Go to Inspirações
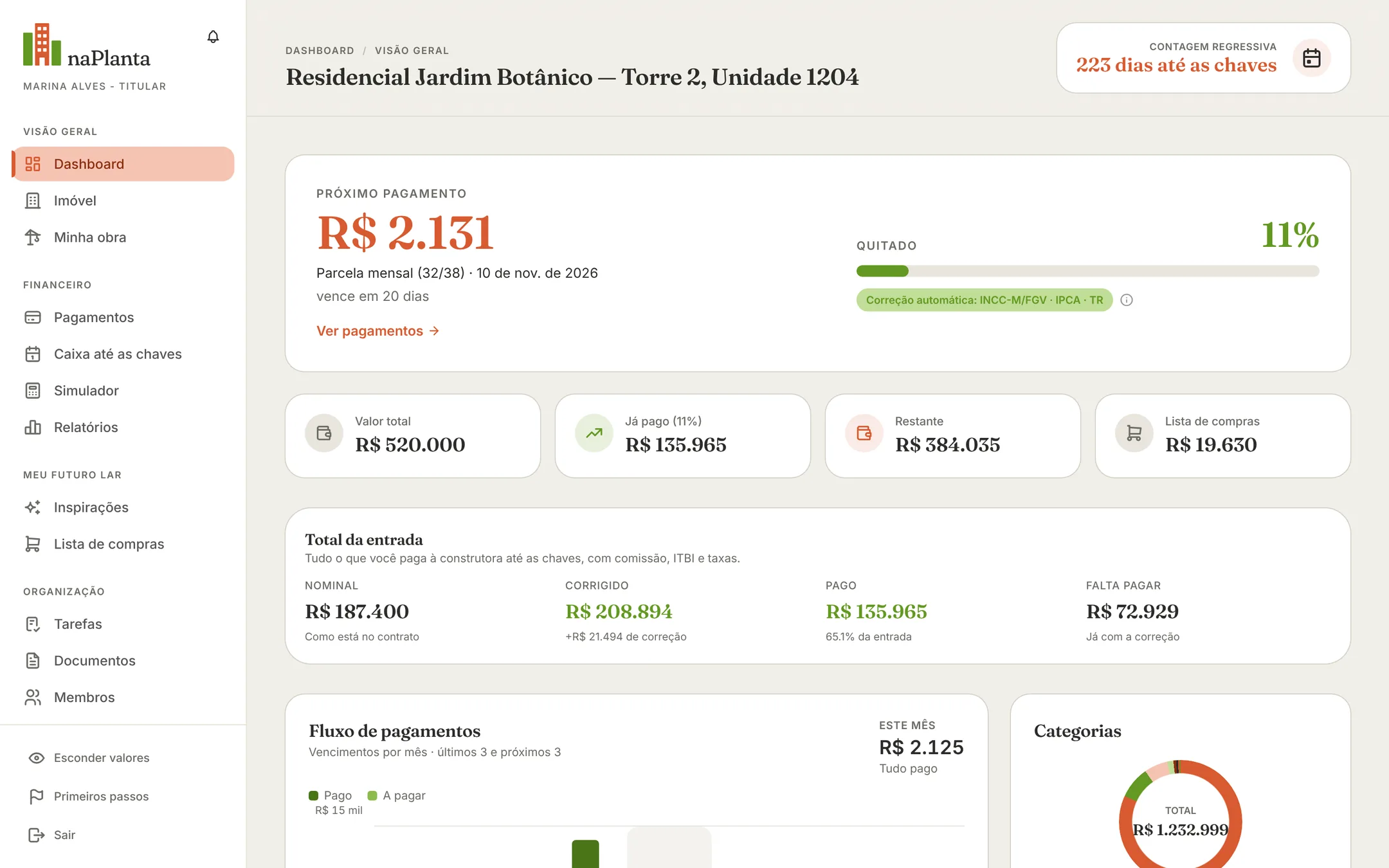Screen dimensions: 1389x868 123,507
